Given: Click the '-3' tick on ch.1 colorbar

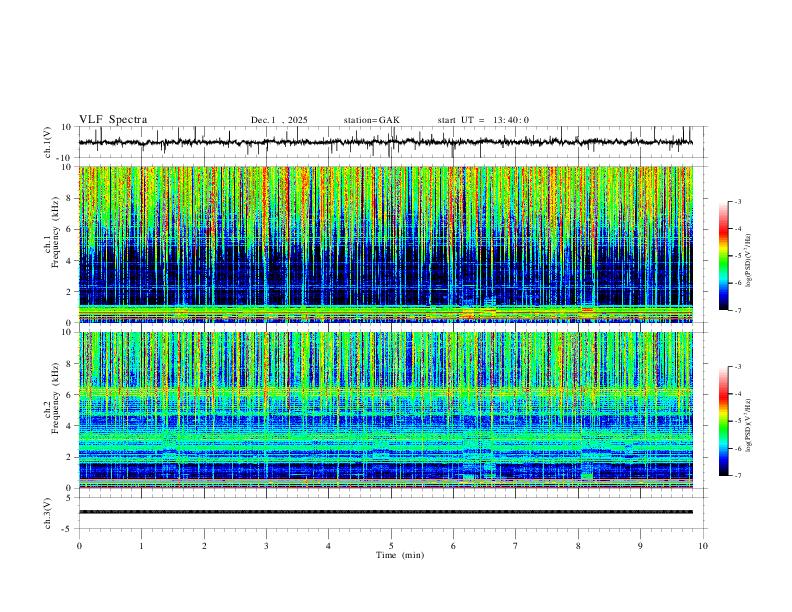Looking at the screenshot, I should [x=737, y=201].
